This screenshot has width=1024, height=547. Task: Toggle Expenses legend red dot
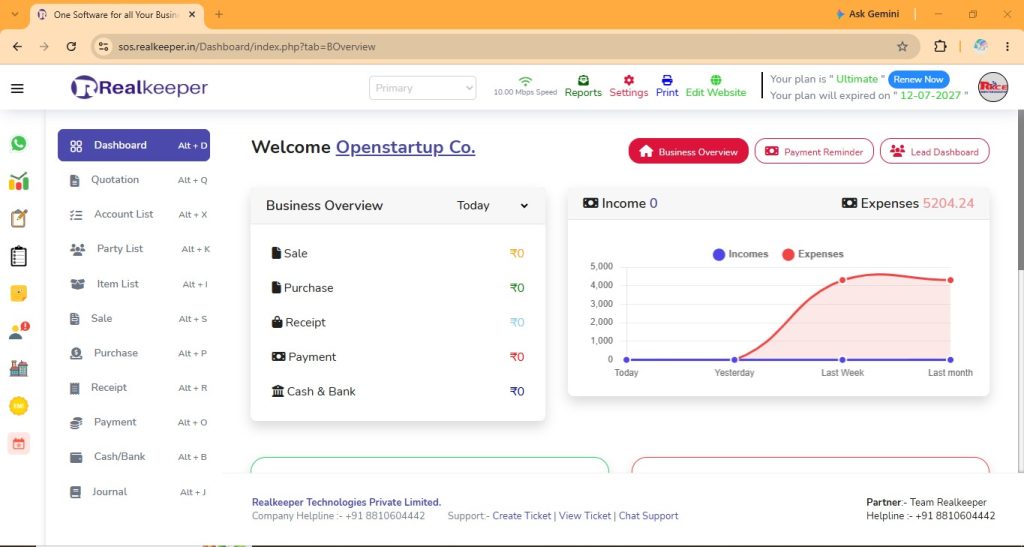coord(788,255)
